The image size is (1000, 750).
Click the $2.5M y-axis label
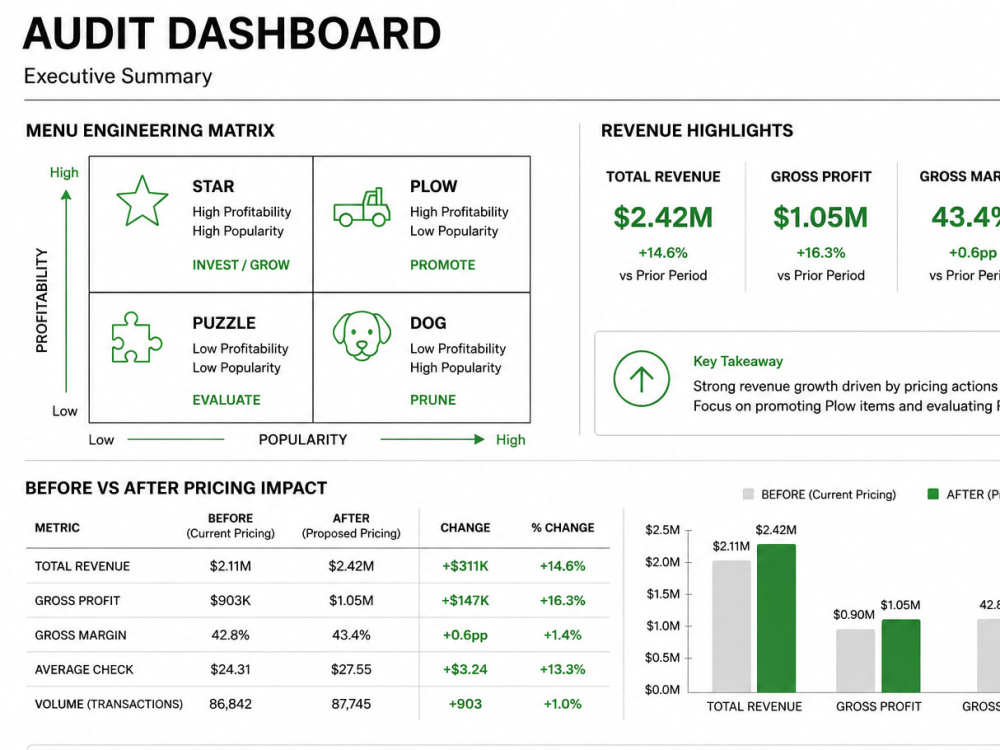click(x=663, y=530)
